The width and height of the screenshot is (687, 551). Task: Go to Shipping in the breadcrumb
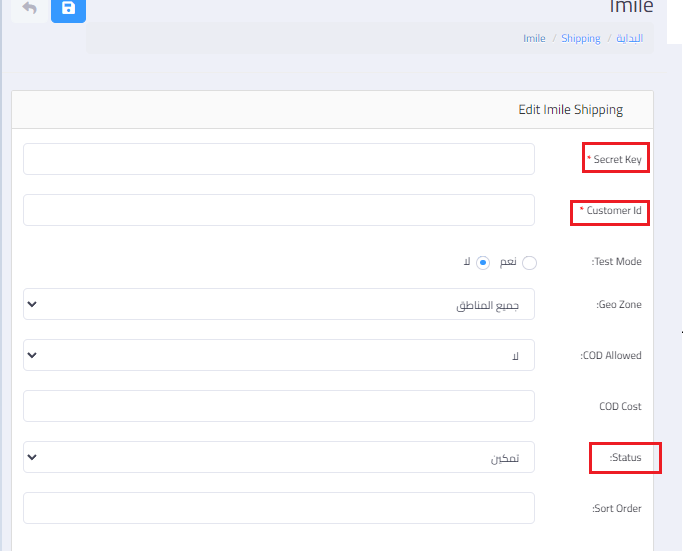(x=580, y=38)
